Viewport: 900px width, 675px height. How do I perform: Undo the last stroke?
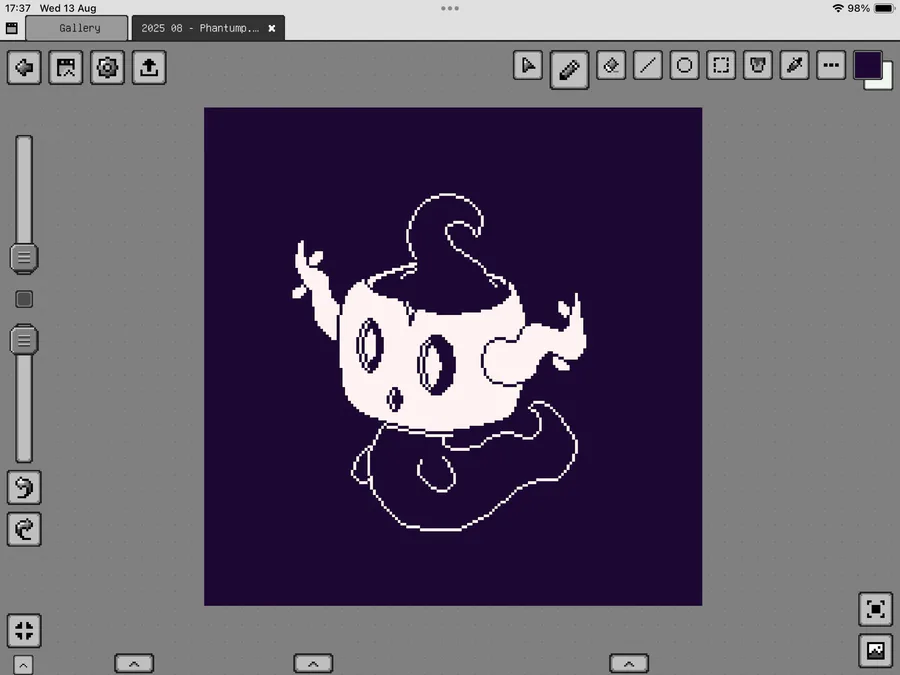(24, 488)
